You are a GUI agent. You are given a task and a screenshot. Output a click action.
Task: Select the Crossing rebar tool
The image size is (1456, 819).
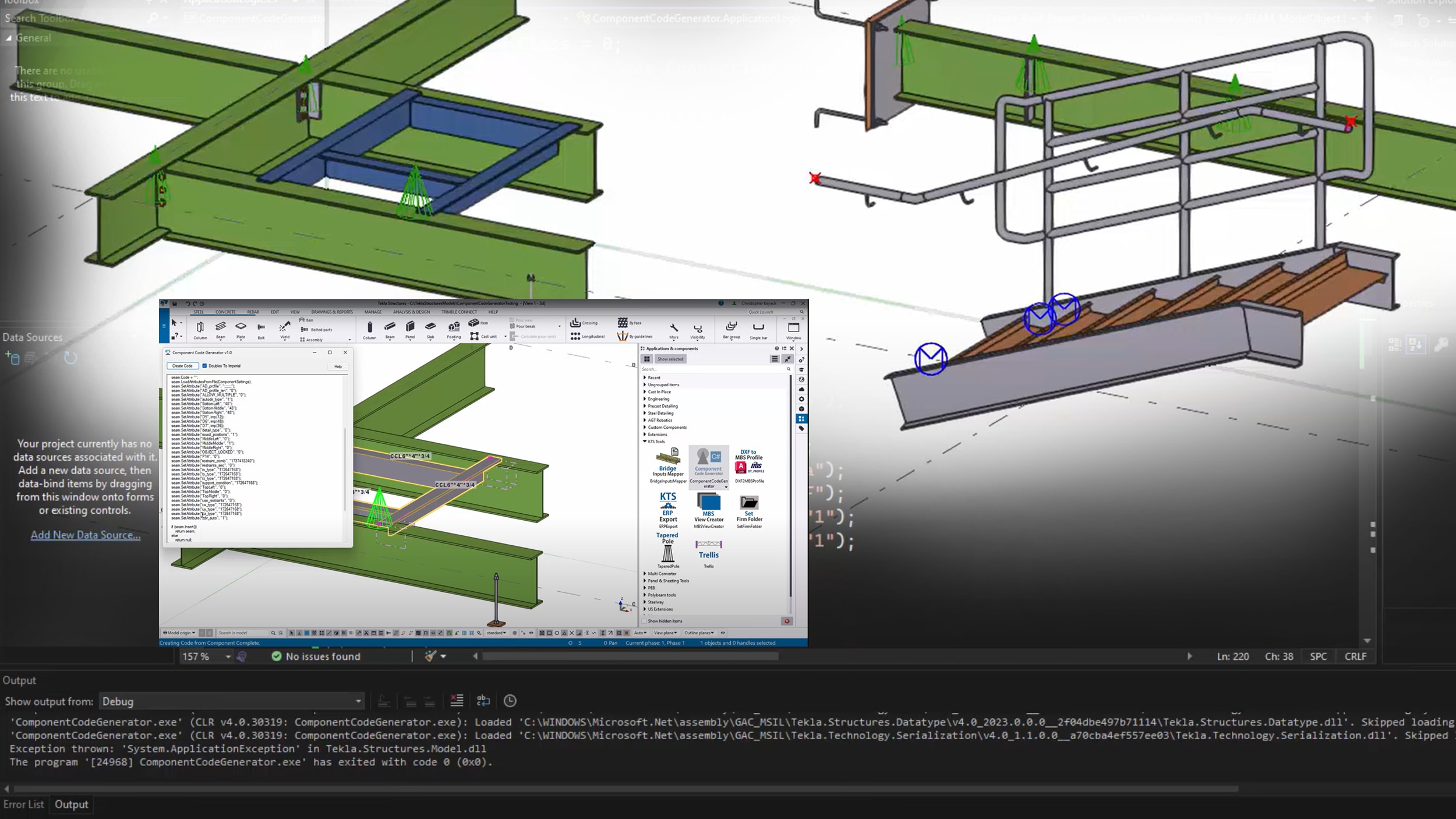pos(584,323)
